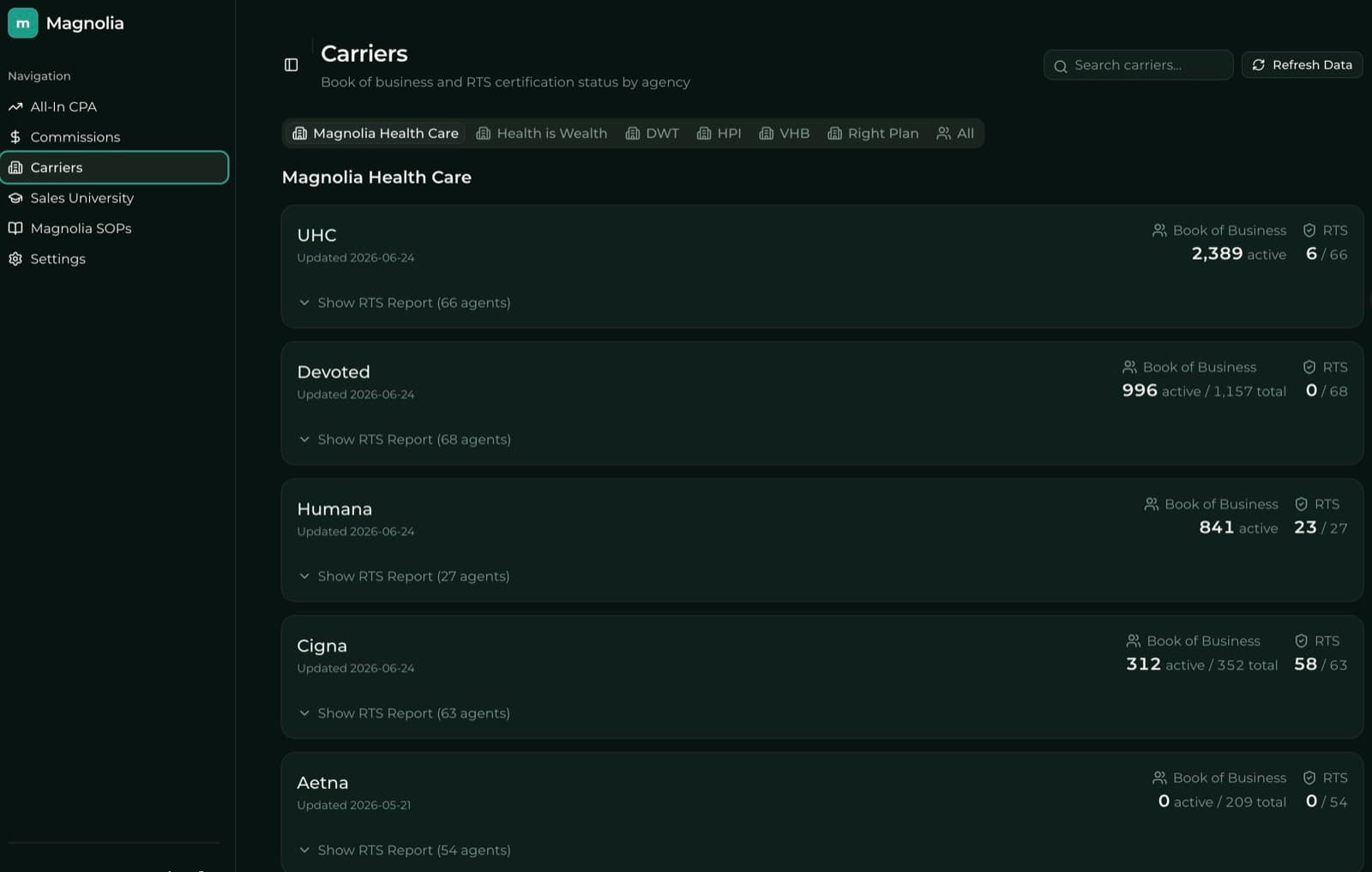Click the Carriers building icon in sidebar
The height and width of the screenshot is (872, 1372).
(15, 167)
